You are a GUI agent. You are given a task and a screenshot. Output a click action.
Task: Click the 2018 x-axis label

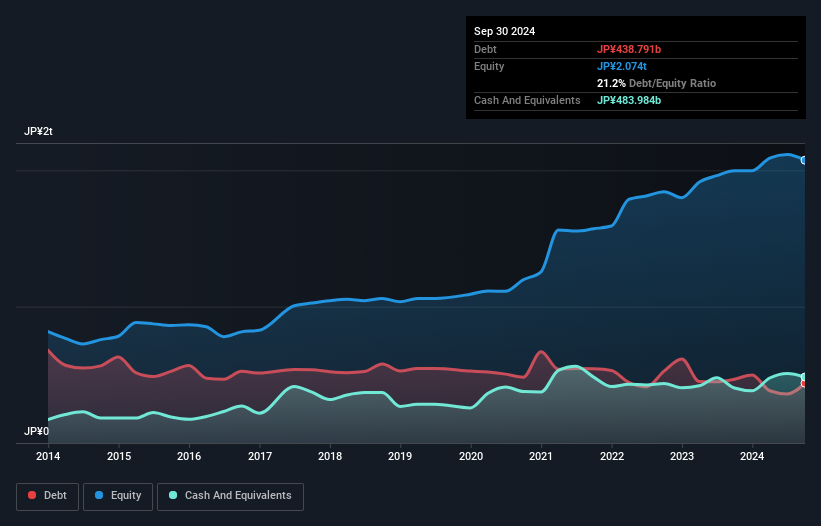coord(330,456)
